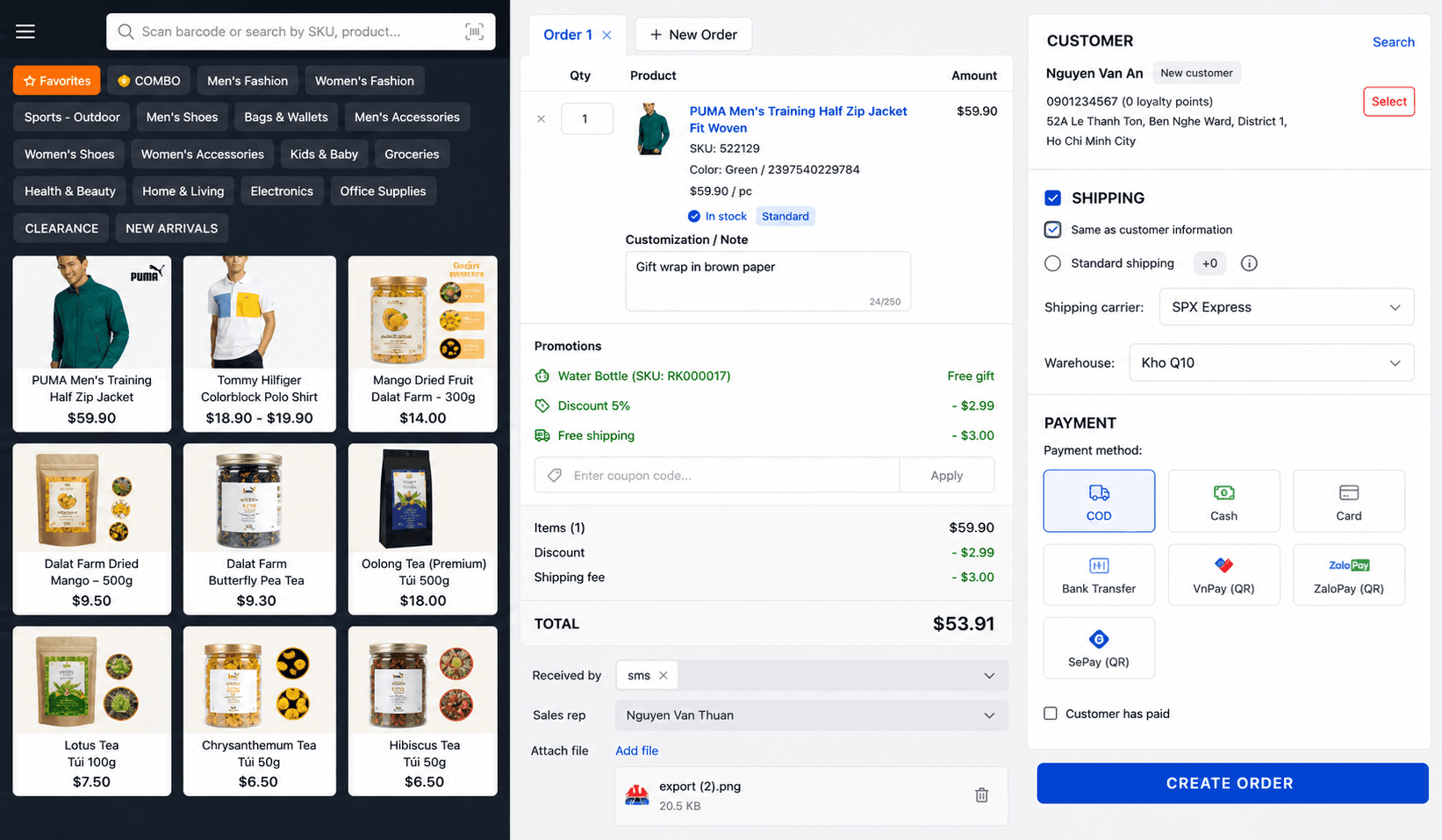The width and height of the screenshot is (1442, 840).
Task: Click the Standard tag on product
Action: (785, 216)
